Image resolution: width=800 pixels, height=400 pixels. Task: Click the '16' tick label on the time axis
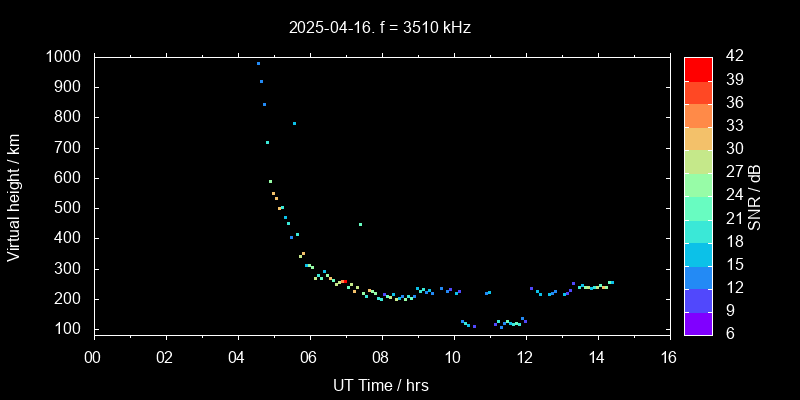(669, 357)
